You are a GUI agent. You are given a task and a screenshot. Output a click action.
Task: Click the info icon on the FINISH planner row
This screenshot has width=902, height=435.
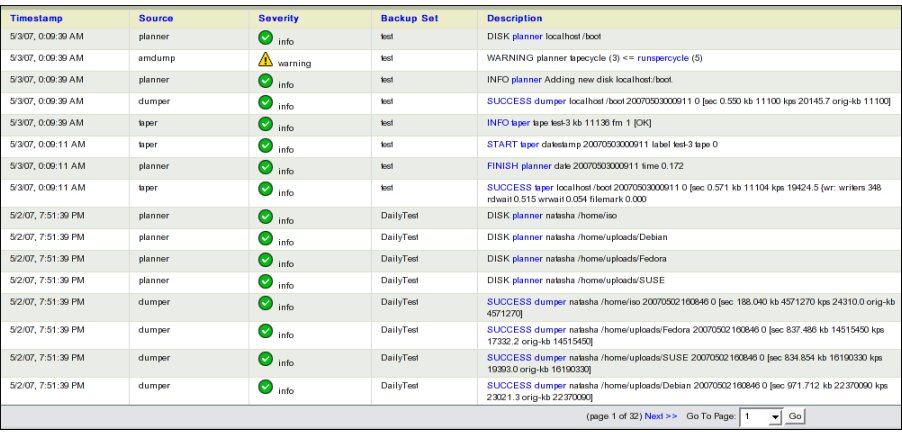(265, 167)
